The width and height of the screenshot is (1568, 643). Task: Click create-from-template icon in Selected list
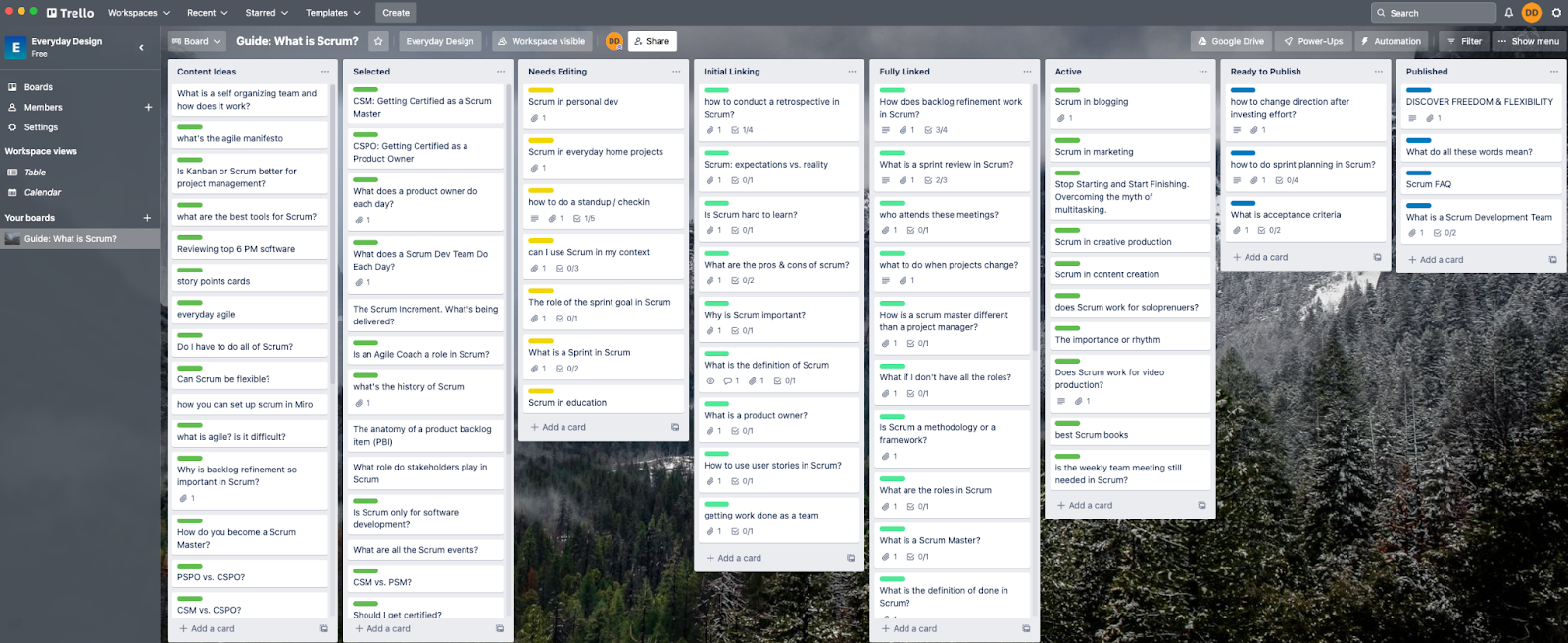500,629
